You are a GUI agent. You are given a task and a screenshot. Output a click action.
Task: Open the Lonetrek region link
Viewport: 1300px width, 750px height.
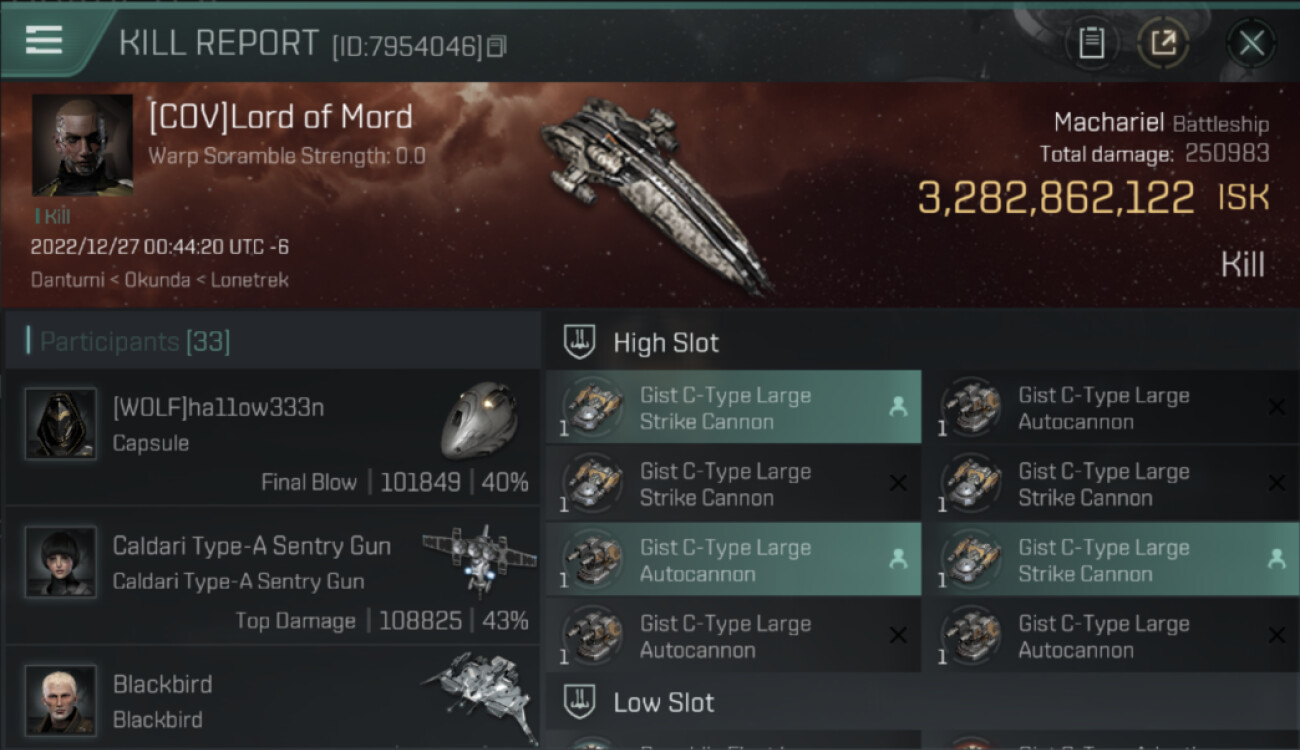(x=250, y=280)
